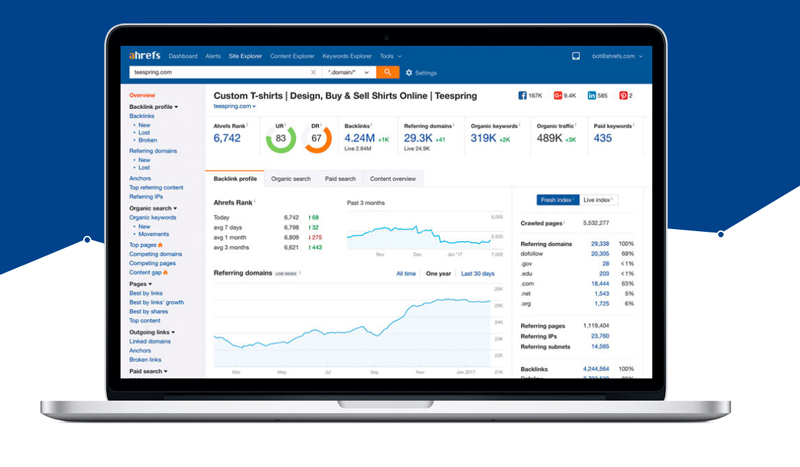The width and height of the screenshot is (800, 467).
Task: Click the UR 83 green gauge
Action: [281, 138]
